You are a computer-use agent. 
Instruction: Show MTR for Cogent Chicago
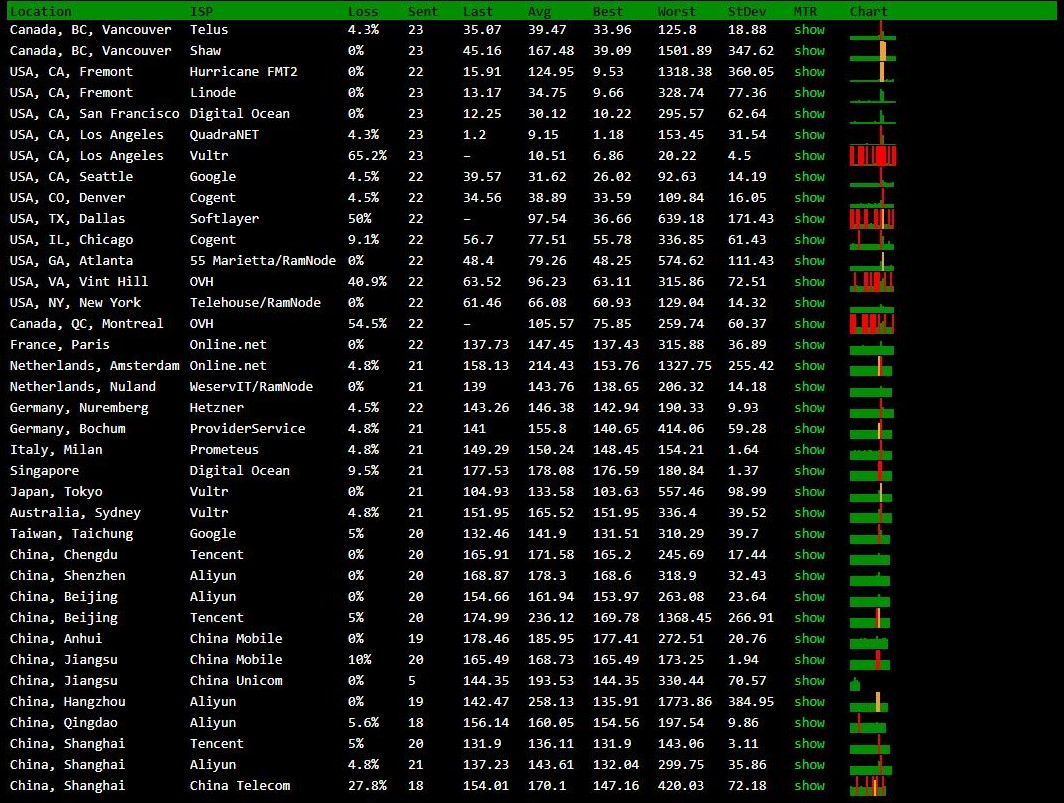(810, 240)
